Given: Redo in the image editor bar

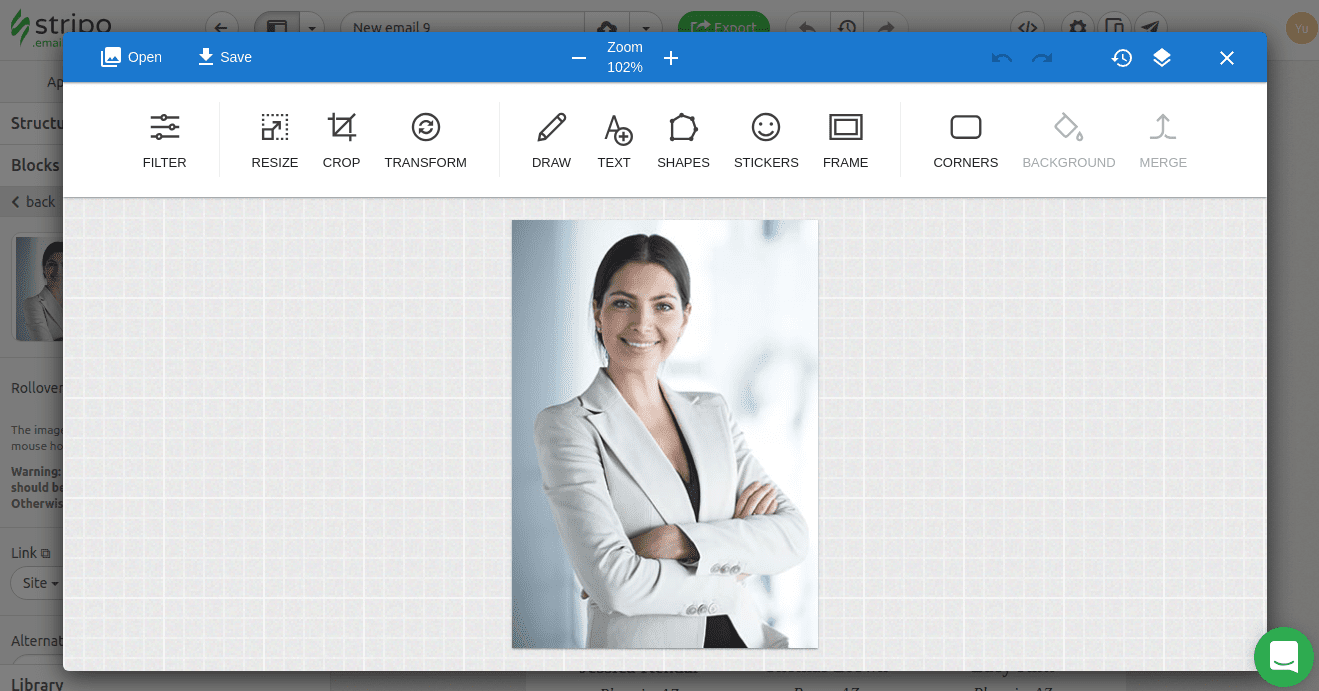Looking at the screenshot, I should click(1042, 58).
